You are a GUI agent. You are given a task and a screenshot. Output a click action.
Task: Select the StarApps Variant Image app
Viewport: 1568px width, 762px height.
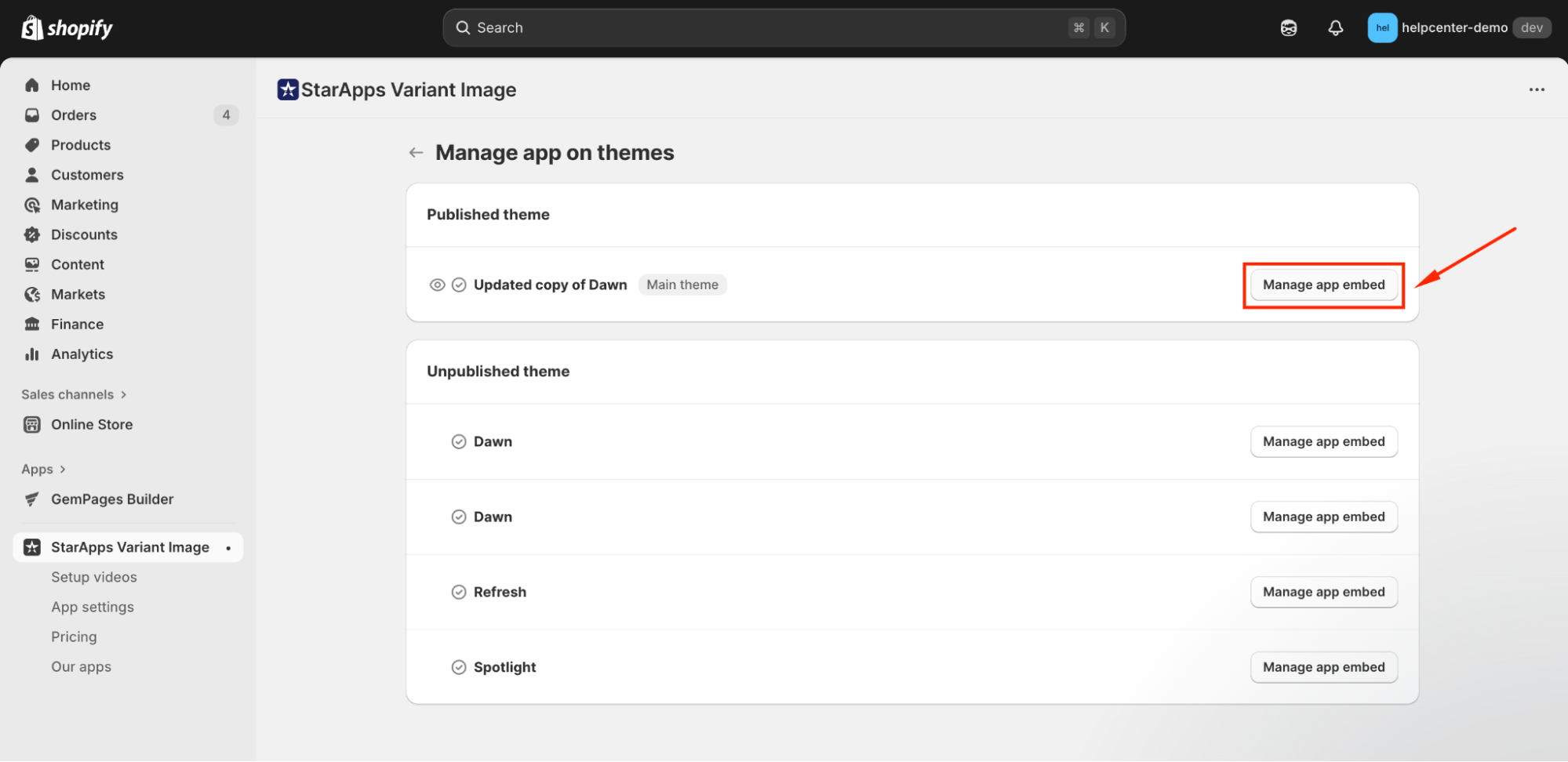pyautogui.click(x=130, y=546)
